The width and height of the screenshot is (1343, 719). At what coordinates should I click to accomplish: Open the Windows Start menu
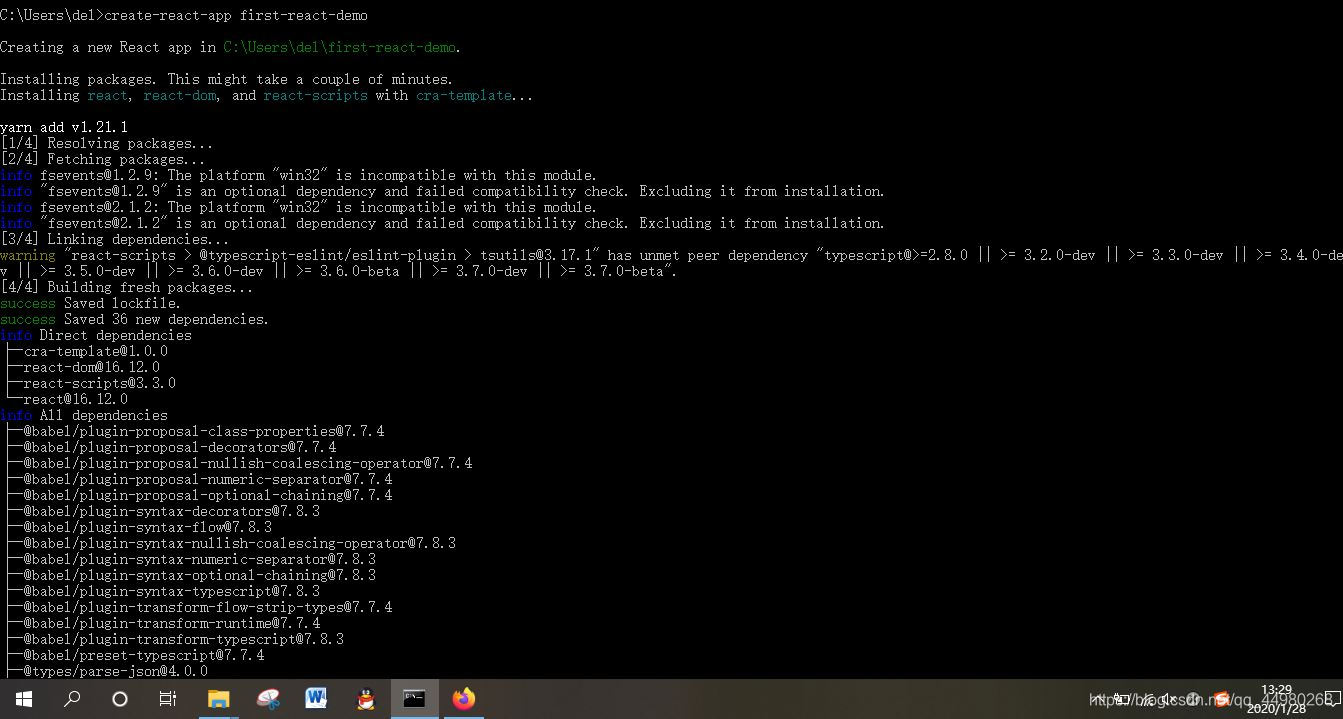[23, 699]
